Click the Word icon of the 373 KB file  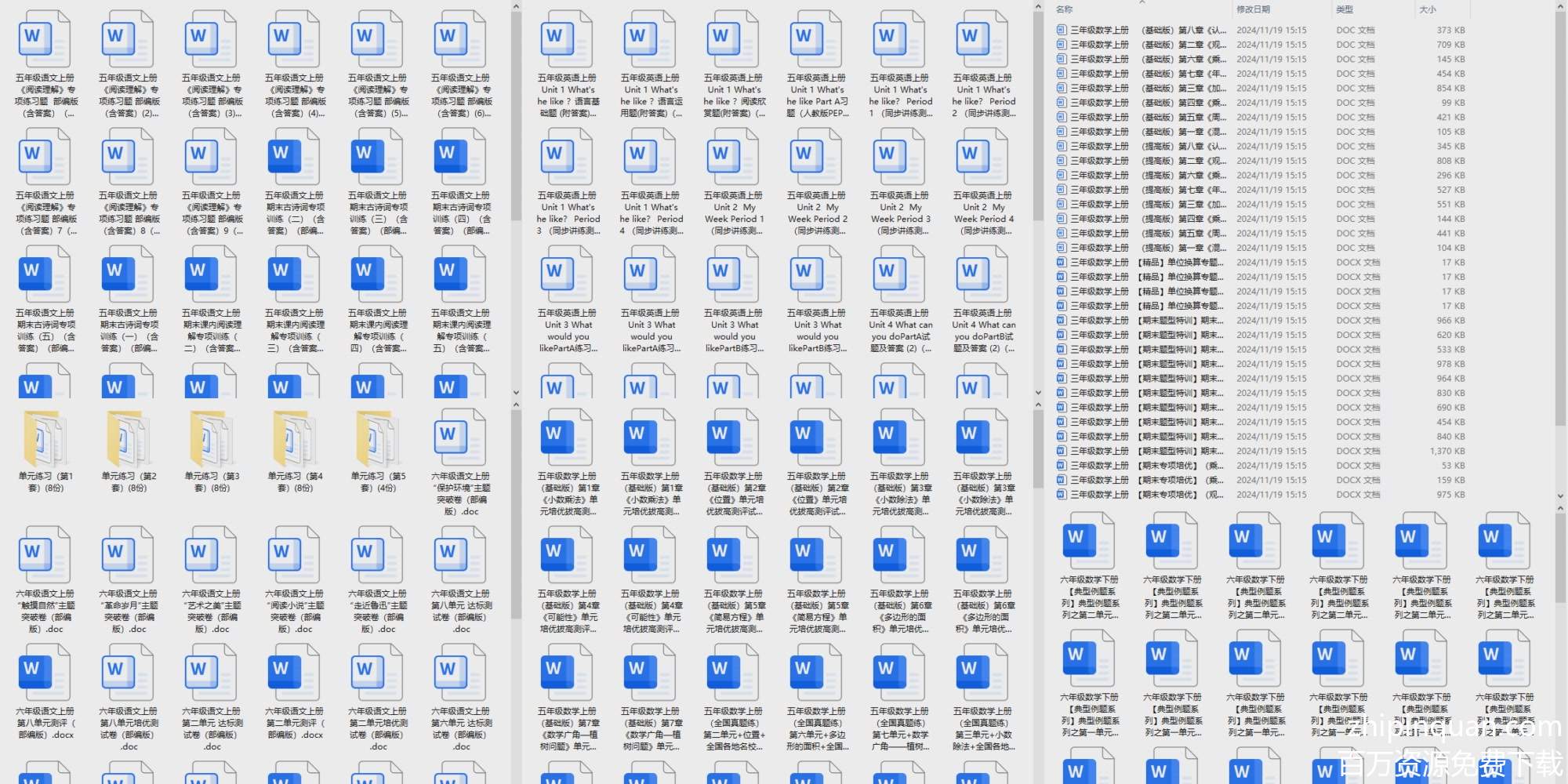pyautogui.click(x=1061, y=31)
